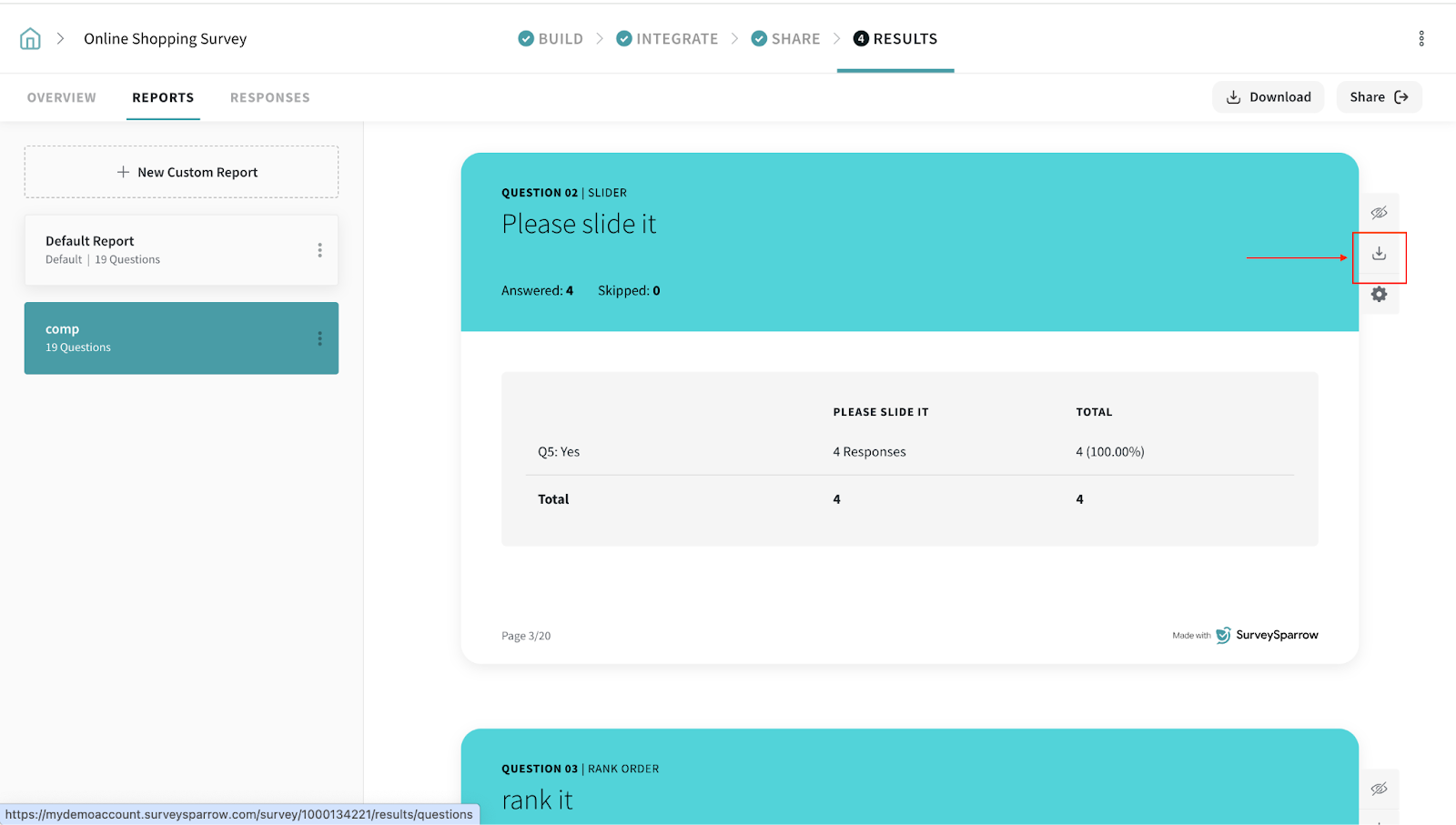The image size is (1456, 825).
Task: Switch to the Overview tab
Action: [62, 97]
